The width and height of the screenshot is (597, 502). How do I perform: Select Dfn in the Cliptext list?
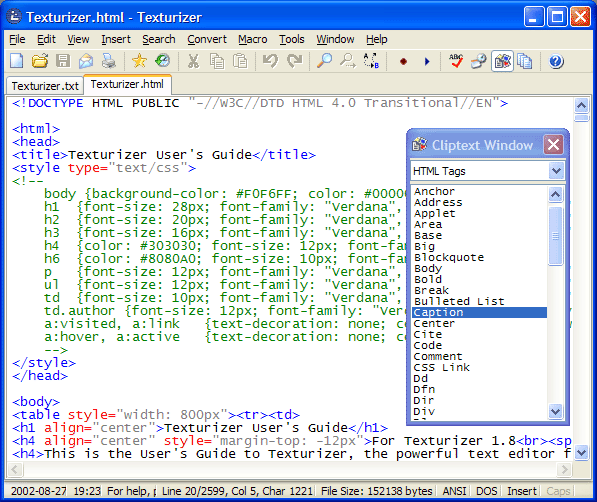point(479,389)
